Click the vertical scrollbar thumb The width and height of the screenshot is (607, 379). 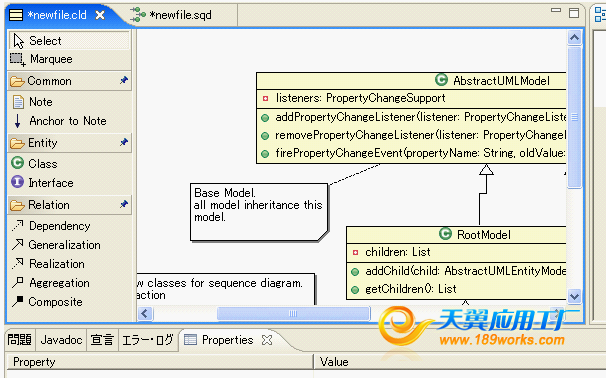coord(574,117)
